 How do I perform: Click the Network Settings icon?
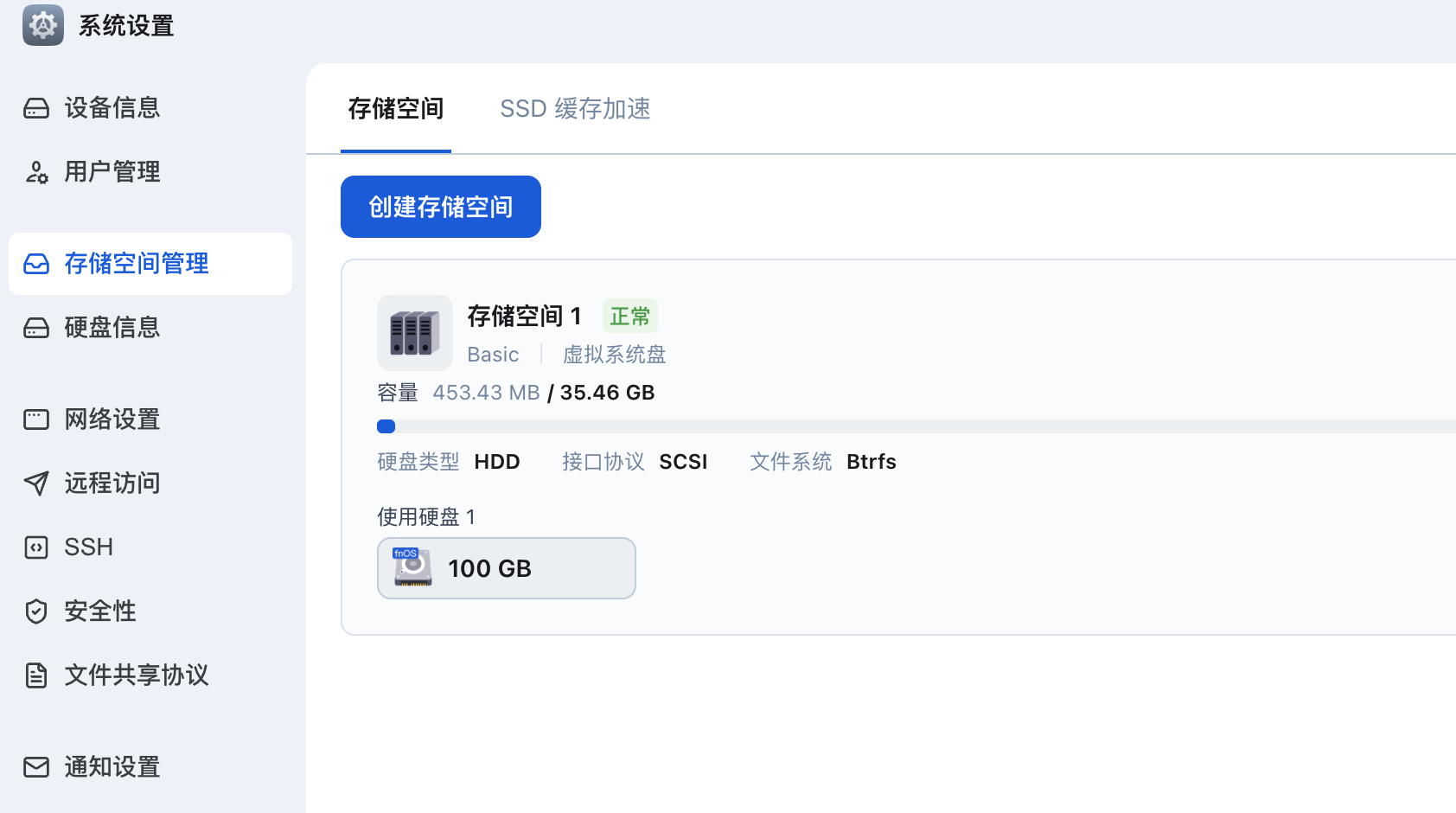click(x=36, y=419)
